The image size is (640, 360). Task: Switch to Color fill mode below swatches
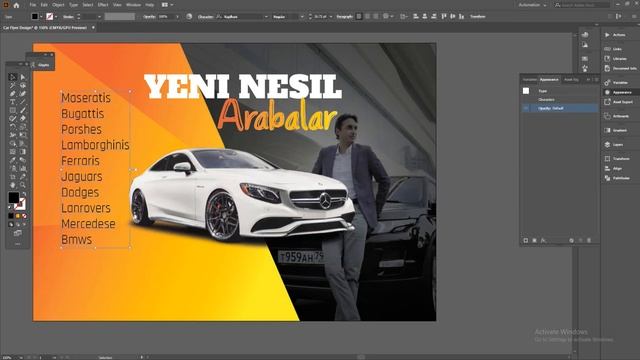(x=11, y=216)
